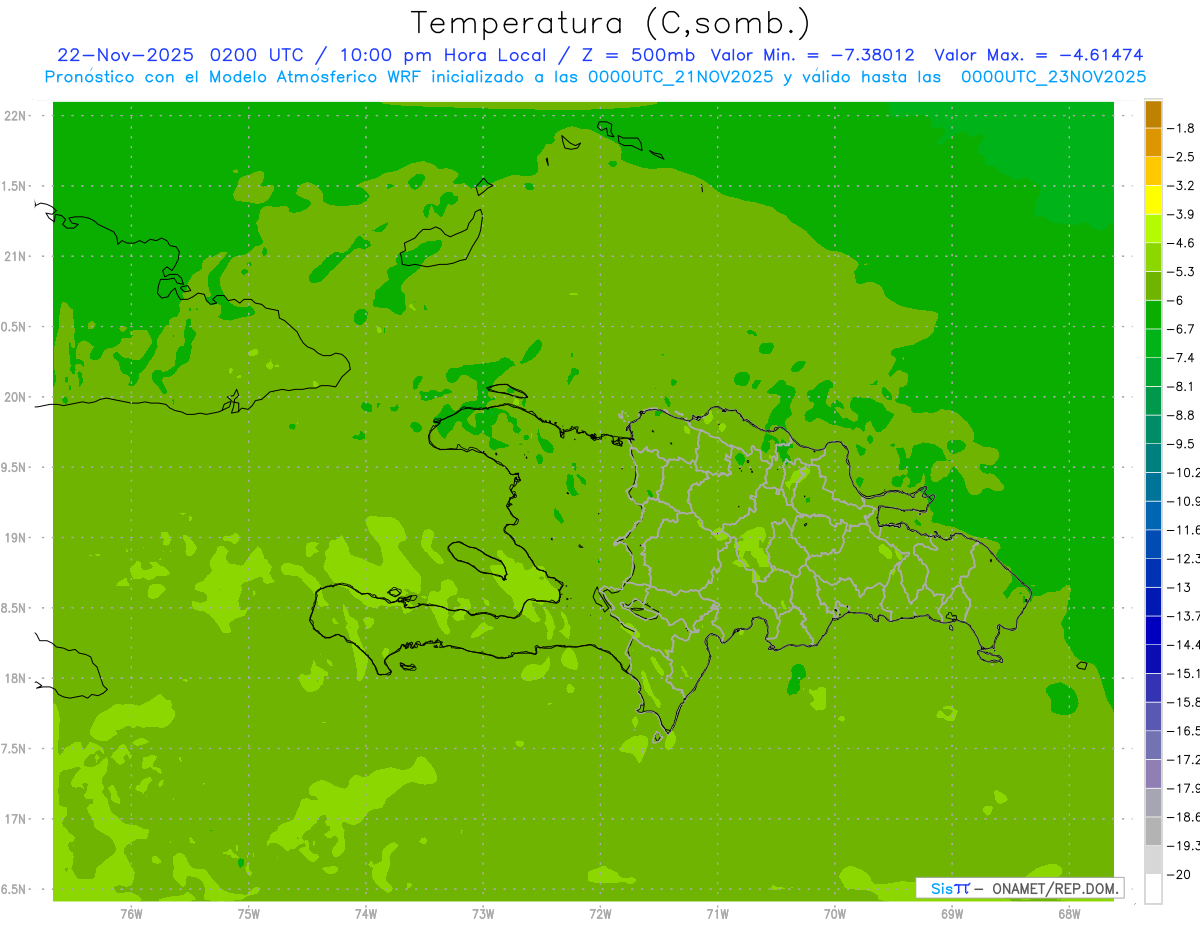This screenshot has height=927, width=1200.
Task: Click the '-13' colorbar label
Action: (1180, 587)
